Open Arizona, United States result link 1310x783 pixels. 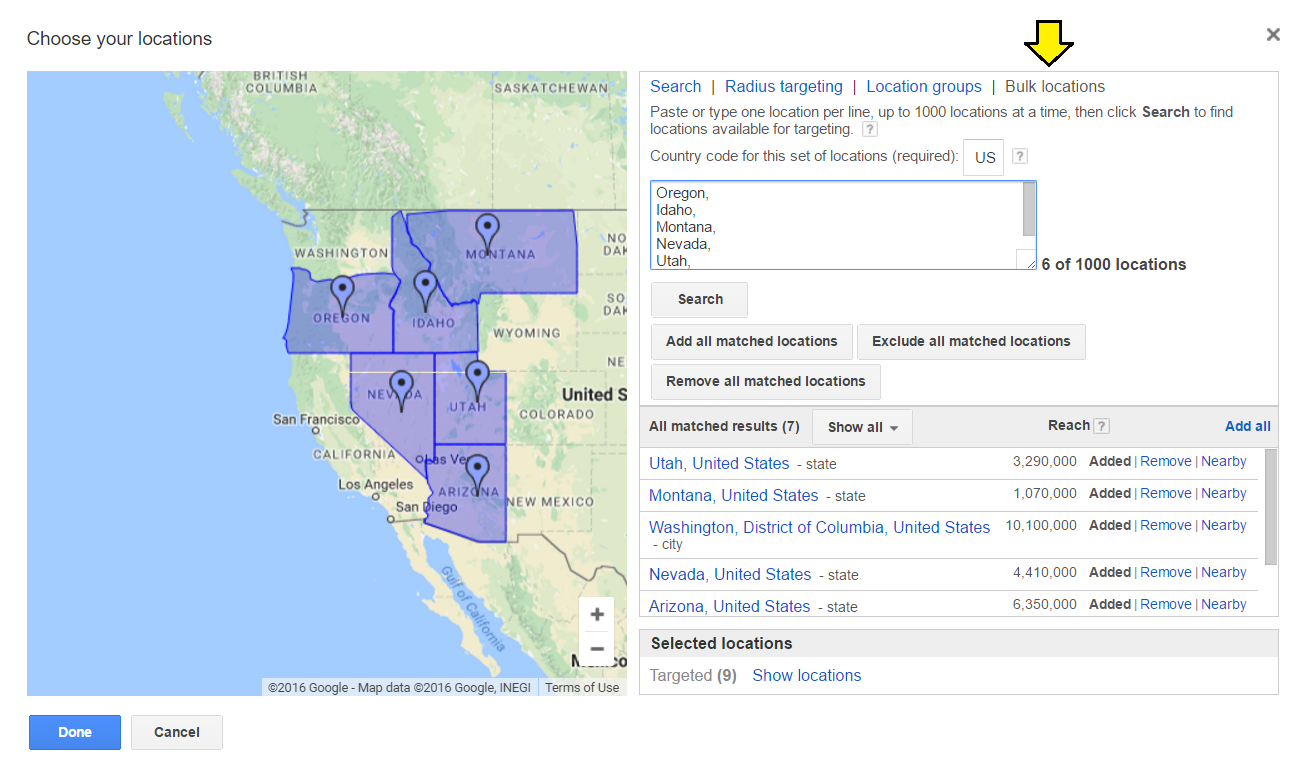pyautogui.click(x=730, y=606)
